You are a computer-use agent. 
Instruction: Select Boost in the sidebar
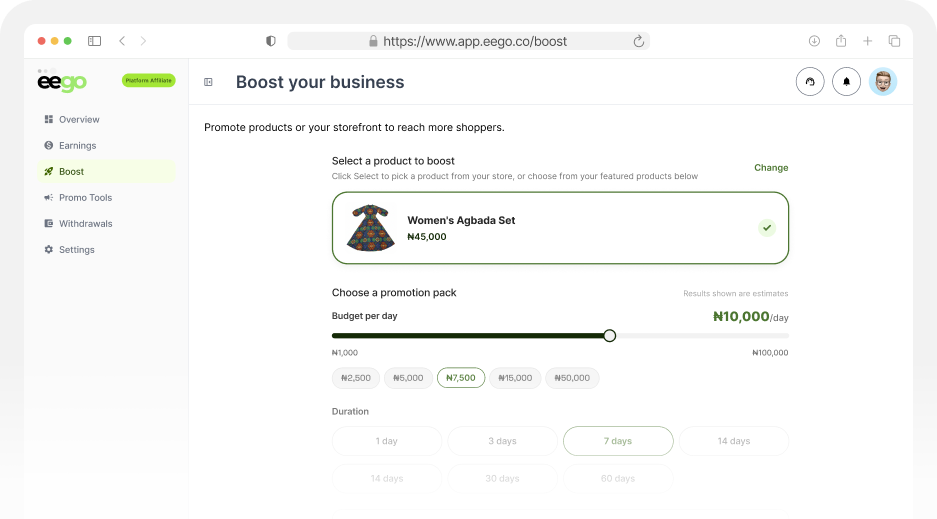click(x=106, y=171)
